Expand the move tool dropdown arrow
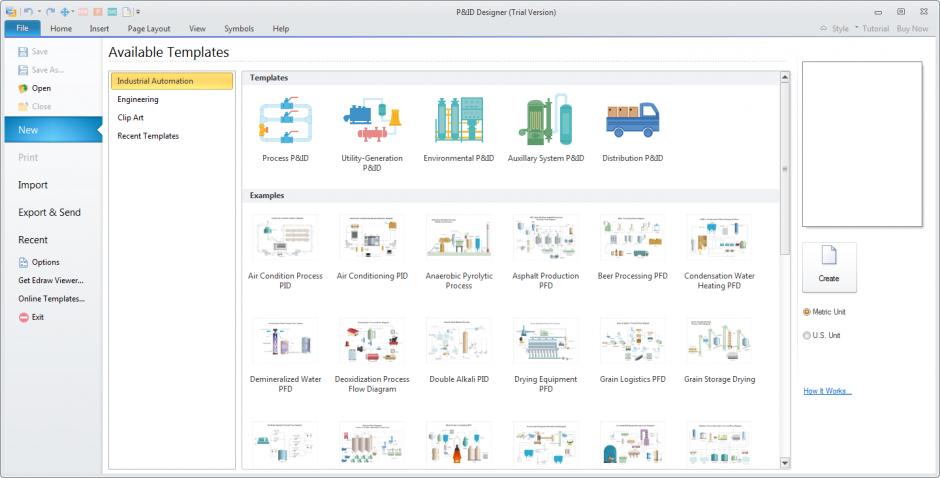Viewport: 940px width, 478px height. [73, 11]
